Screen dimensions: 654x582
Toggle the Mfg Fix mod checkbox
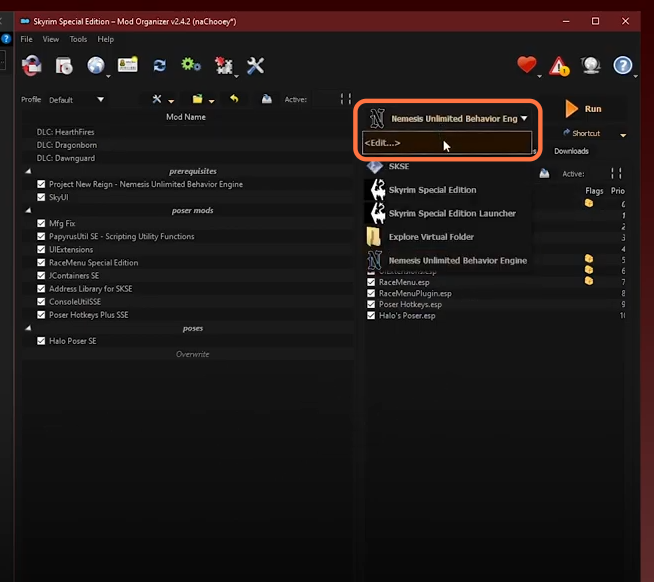(x=41, y=223)
